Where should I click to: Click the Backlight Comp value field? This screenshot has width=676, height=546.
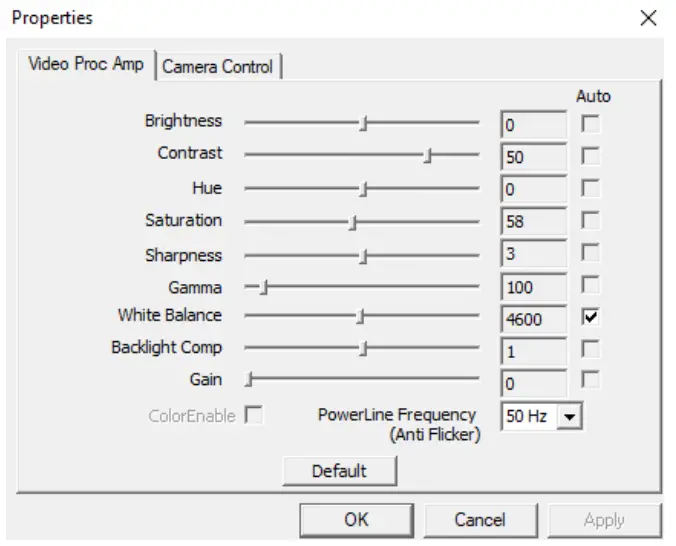click(533, 351)
